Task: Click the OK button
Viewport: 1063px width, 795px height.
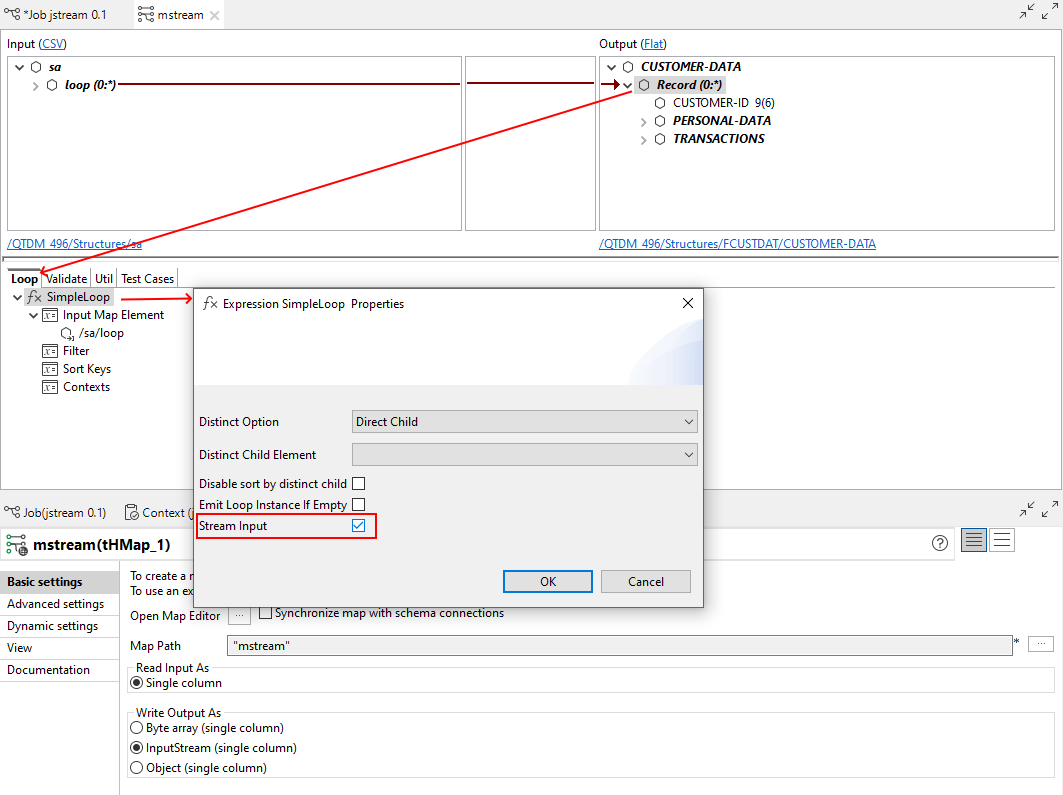Action: (547, 581)
